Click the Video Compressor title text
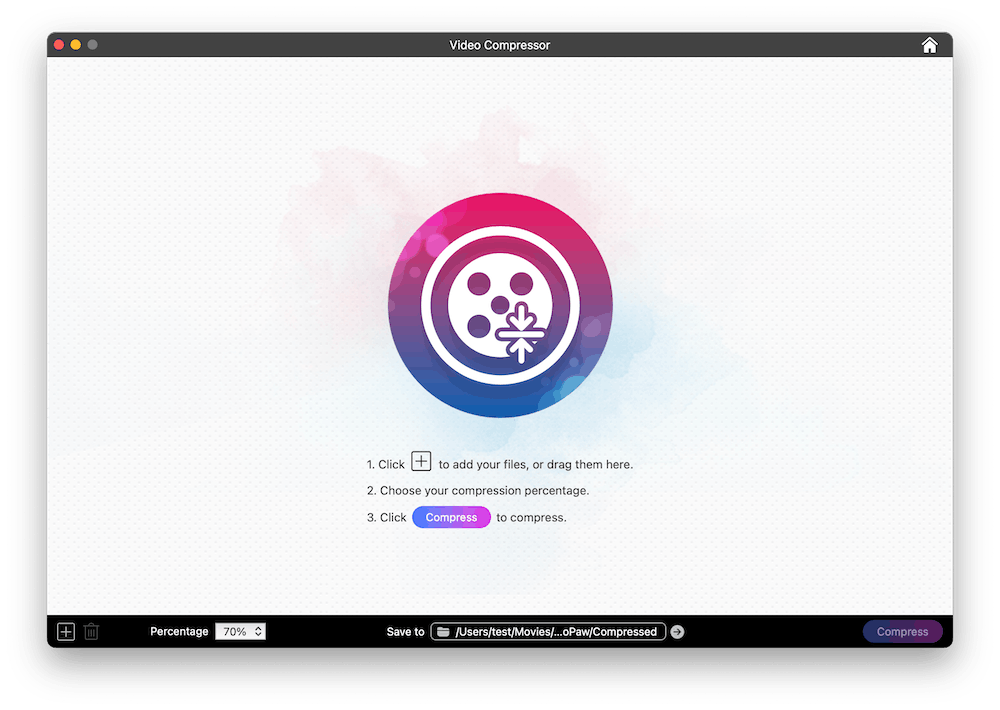 (500, 45)
